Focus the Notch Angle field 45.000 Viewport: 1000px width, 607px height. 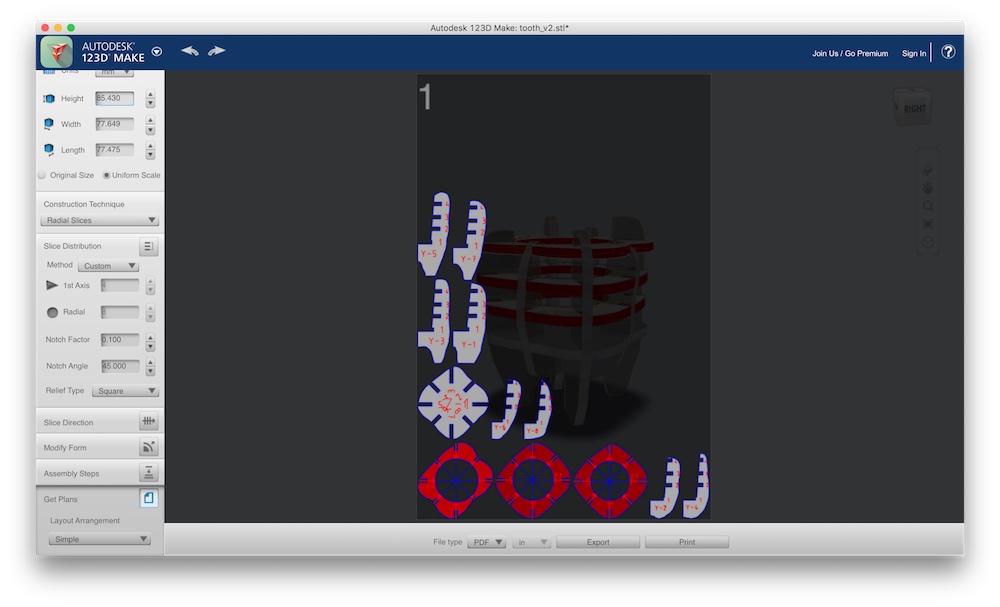pyautogui.click(x=120, y=366)
